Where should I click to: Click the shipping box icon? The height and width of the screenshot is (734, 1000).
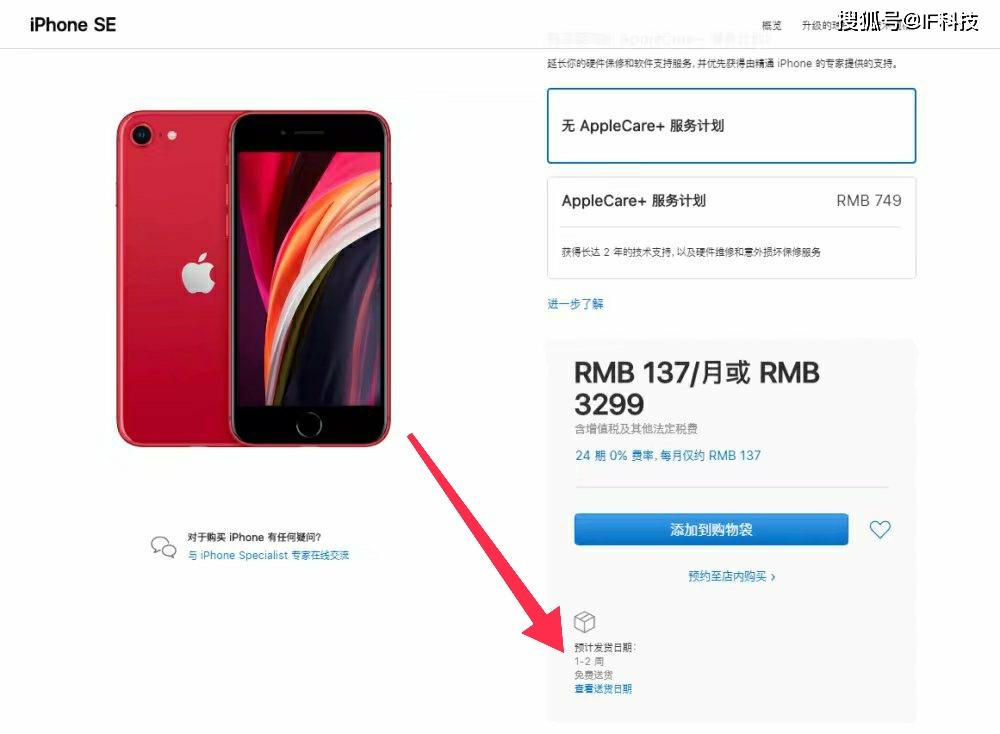point(584,621)
